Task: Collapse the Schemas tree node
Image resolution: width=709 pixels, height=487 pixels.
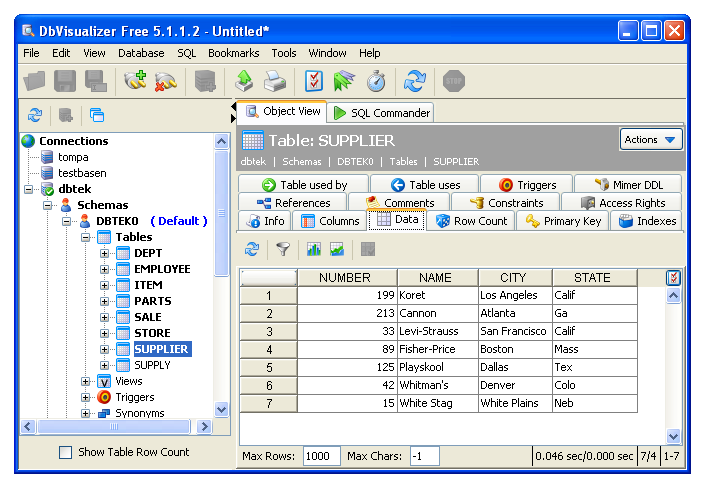Action: click(47, 205)
